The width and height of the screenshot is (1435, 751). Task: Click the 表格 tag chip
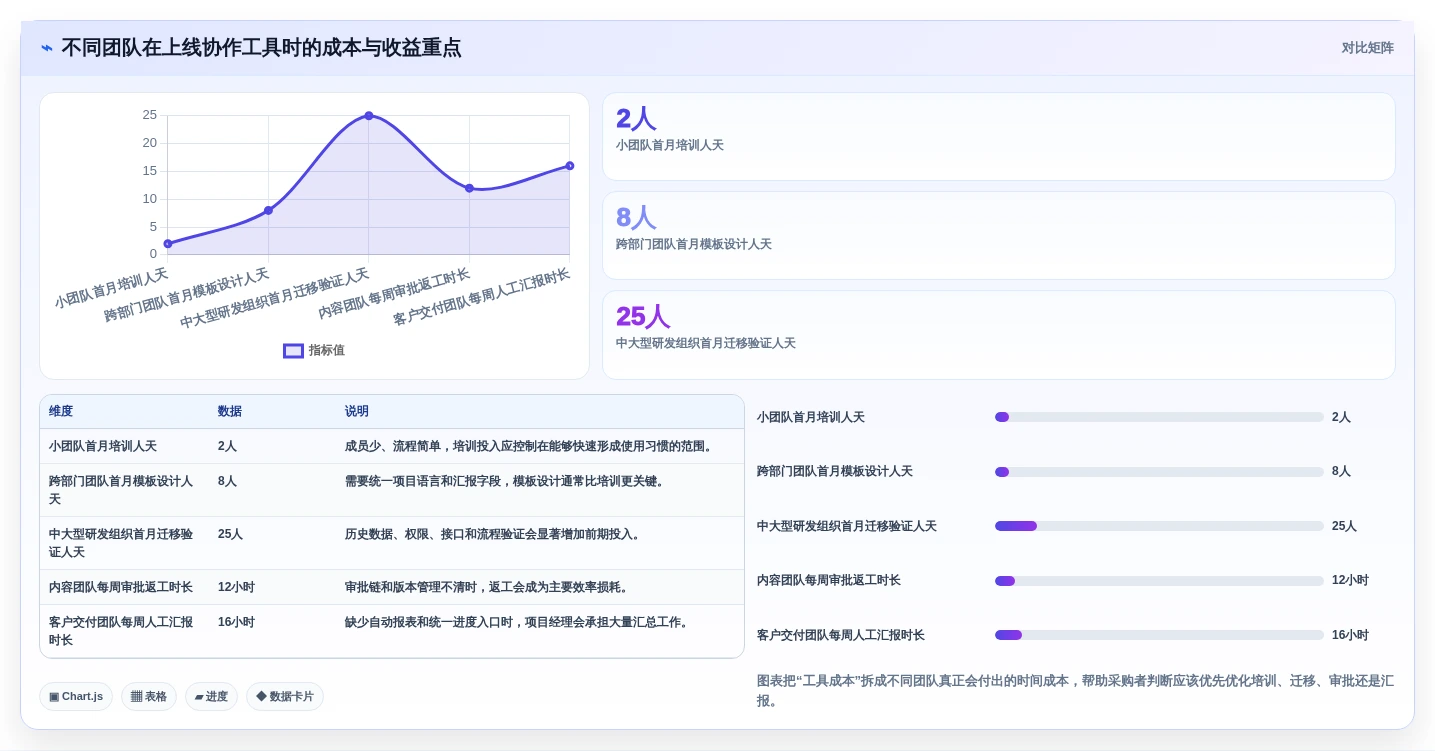tap(149, 697)
